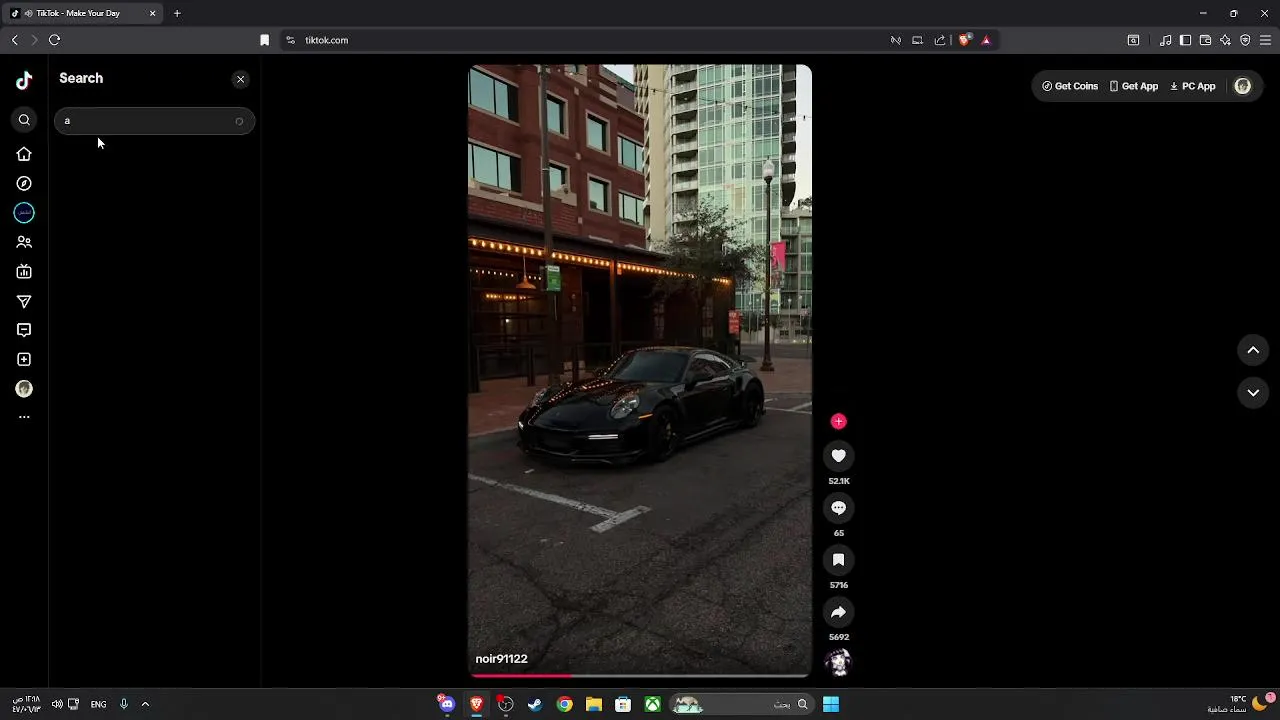Reload the TikTok page
Image resolution: width=1280 pixels, height=720 pixels.
[55, 40]
